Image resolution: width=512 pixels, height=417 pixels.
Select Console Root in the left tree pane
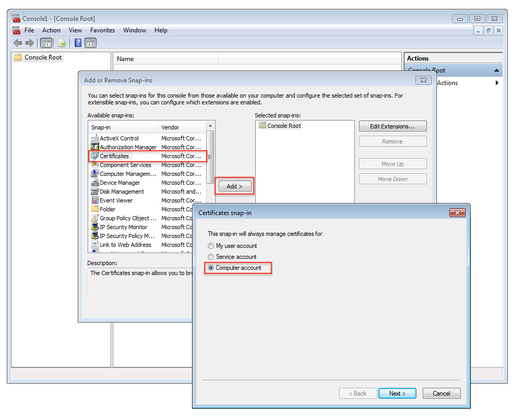[43, 57]
